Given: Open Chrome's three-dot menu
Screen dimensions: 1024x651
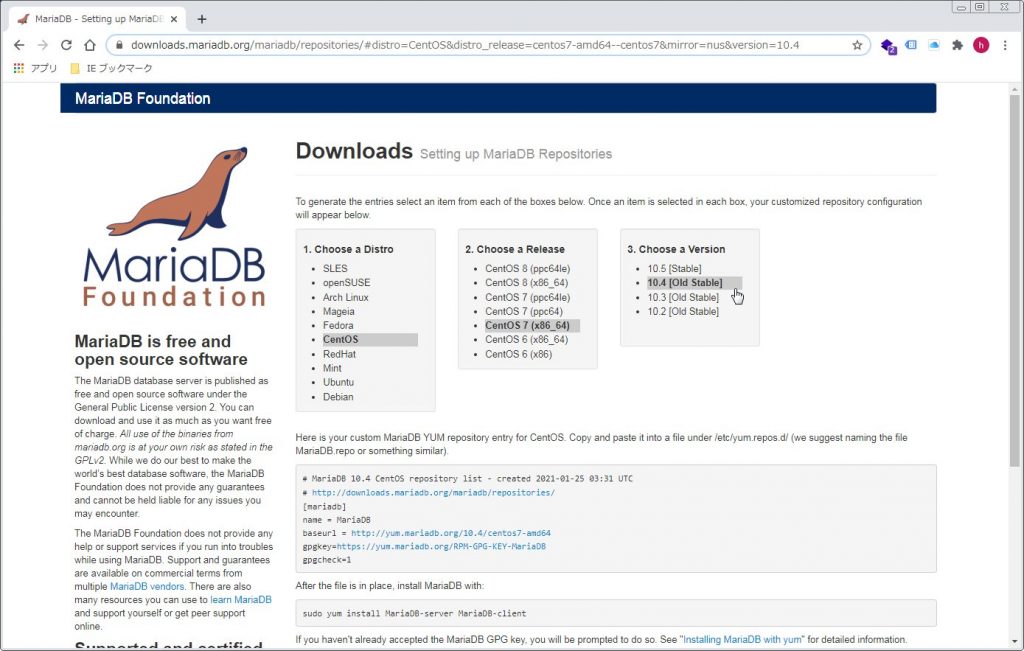Looking at the screenshot, I should [1003, 46].
